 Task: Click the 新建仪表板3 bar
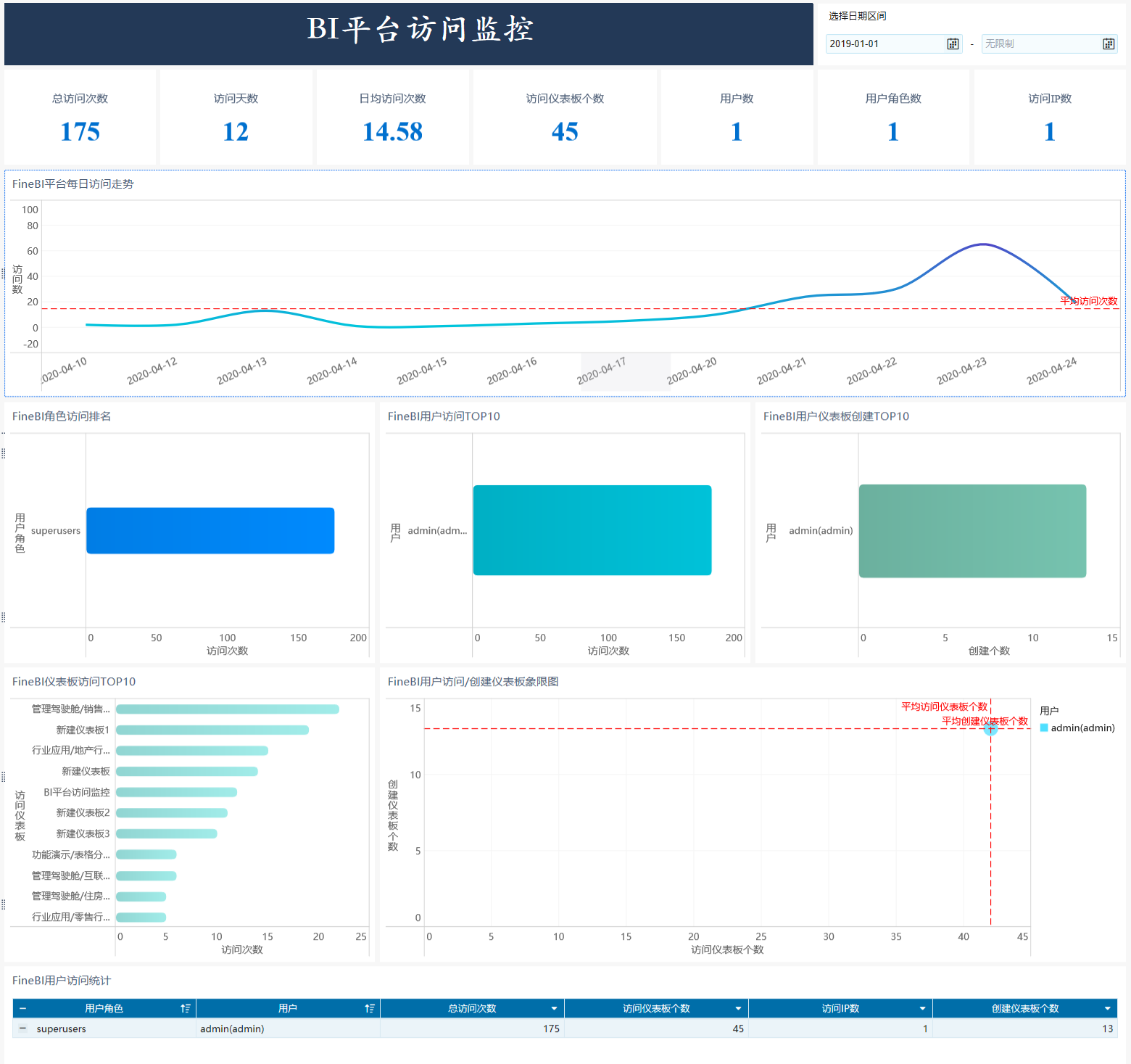pos(167,834)
